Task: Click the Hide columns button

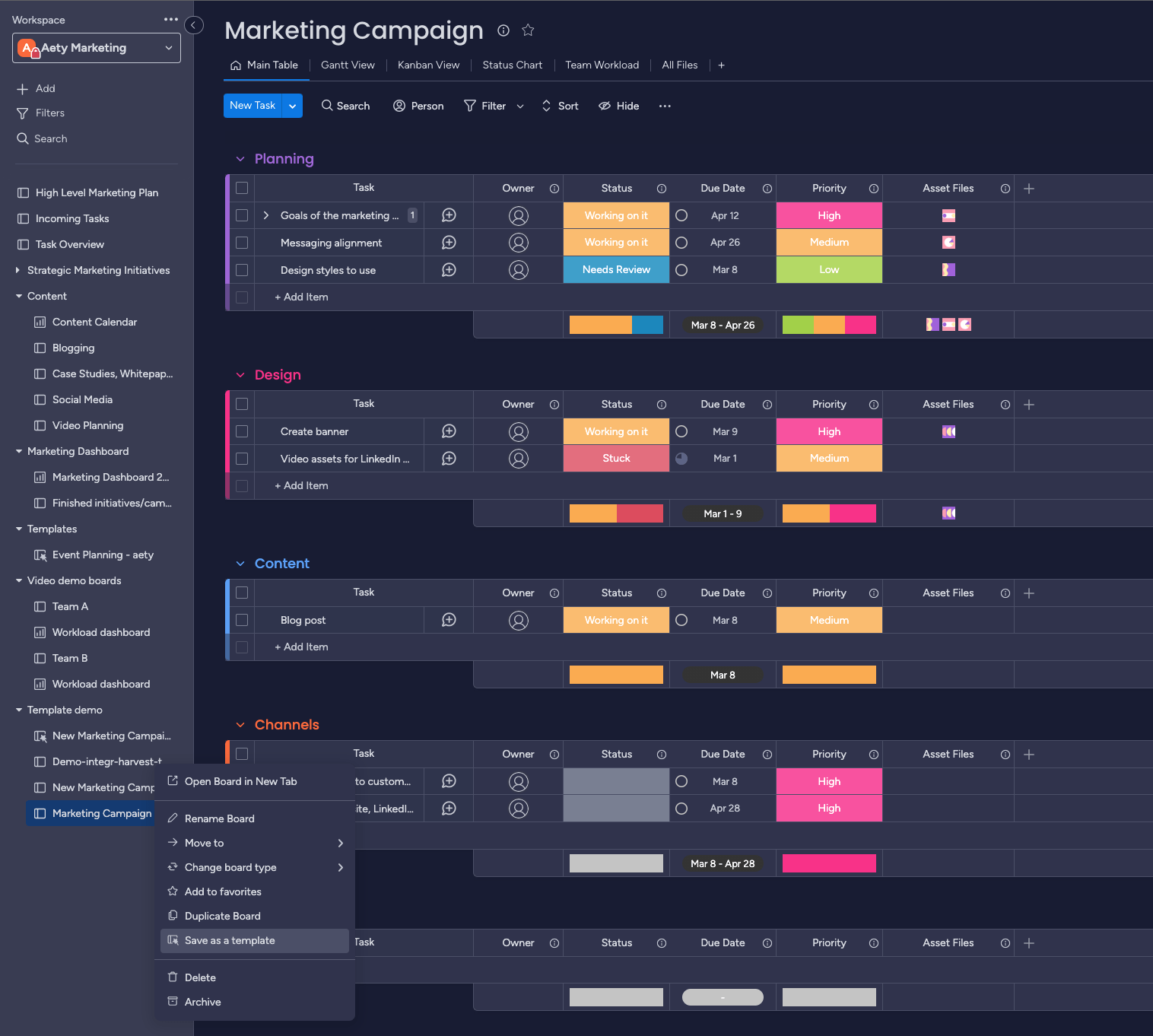Action: tap(618, 106)
